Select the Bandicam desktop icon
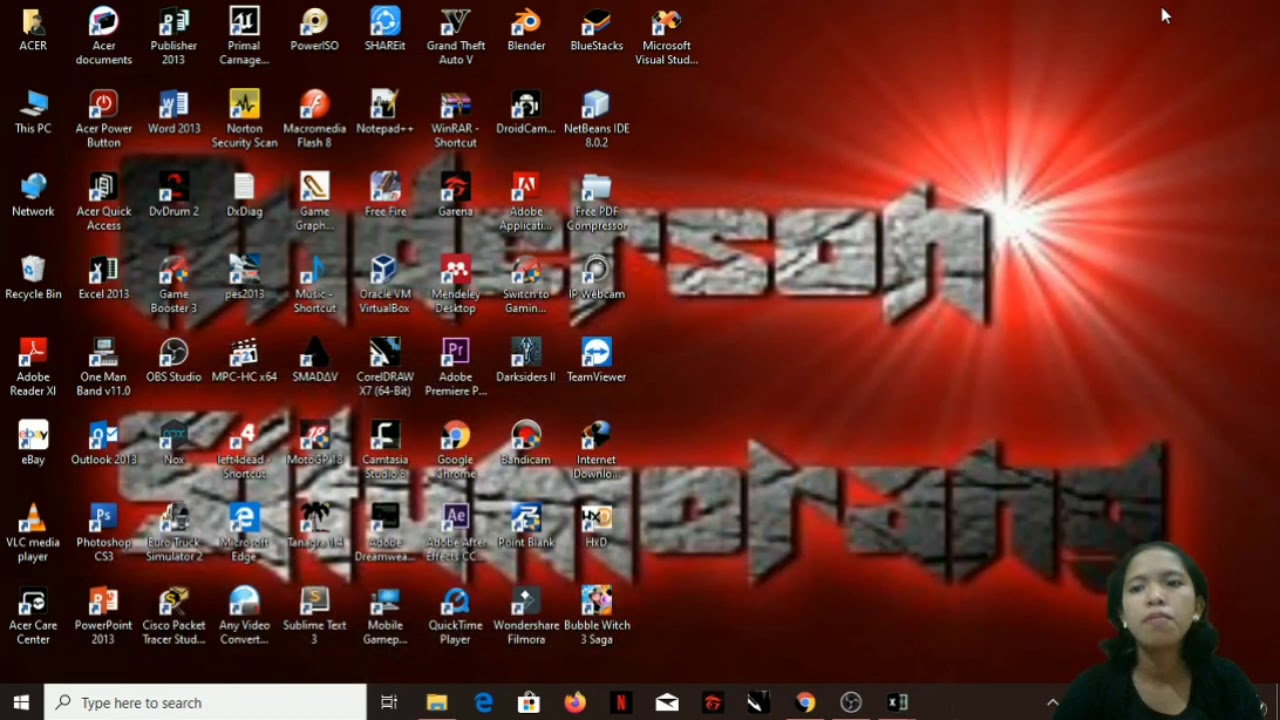 pos(526,443)
